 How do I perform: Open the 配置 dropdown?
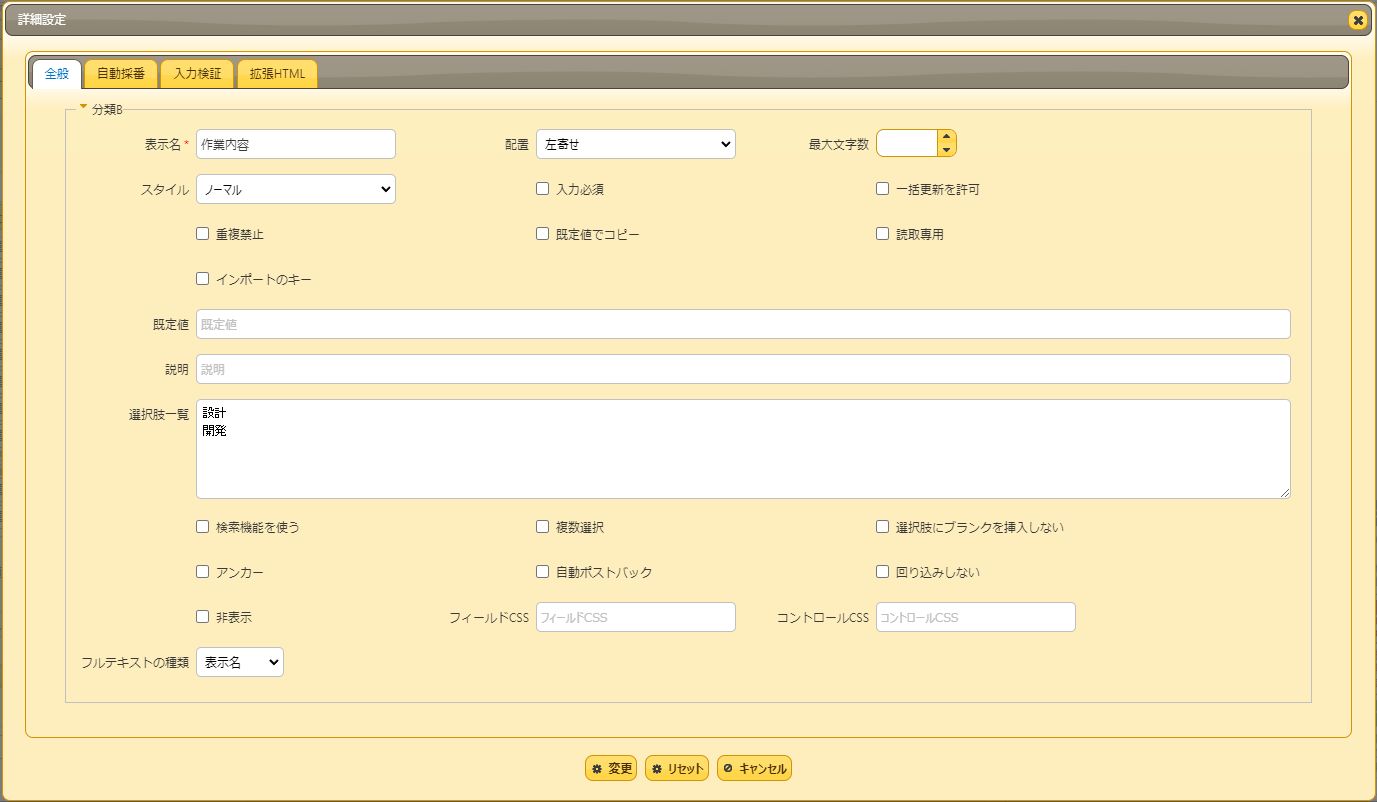pyautogui.click(x=636, y=144)
